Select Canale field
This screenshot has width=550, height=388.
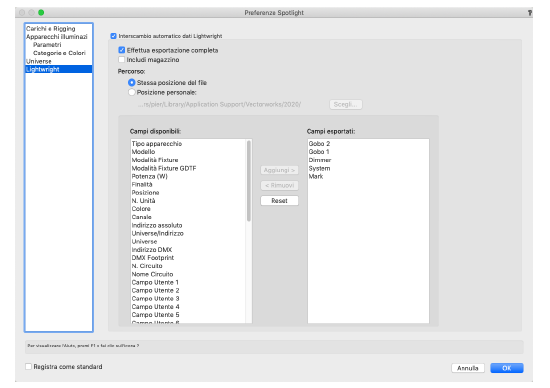click(x=188, y=217)
